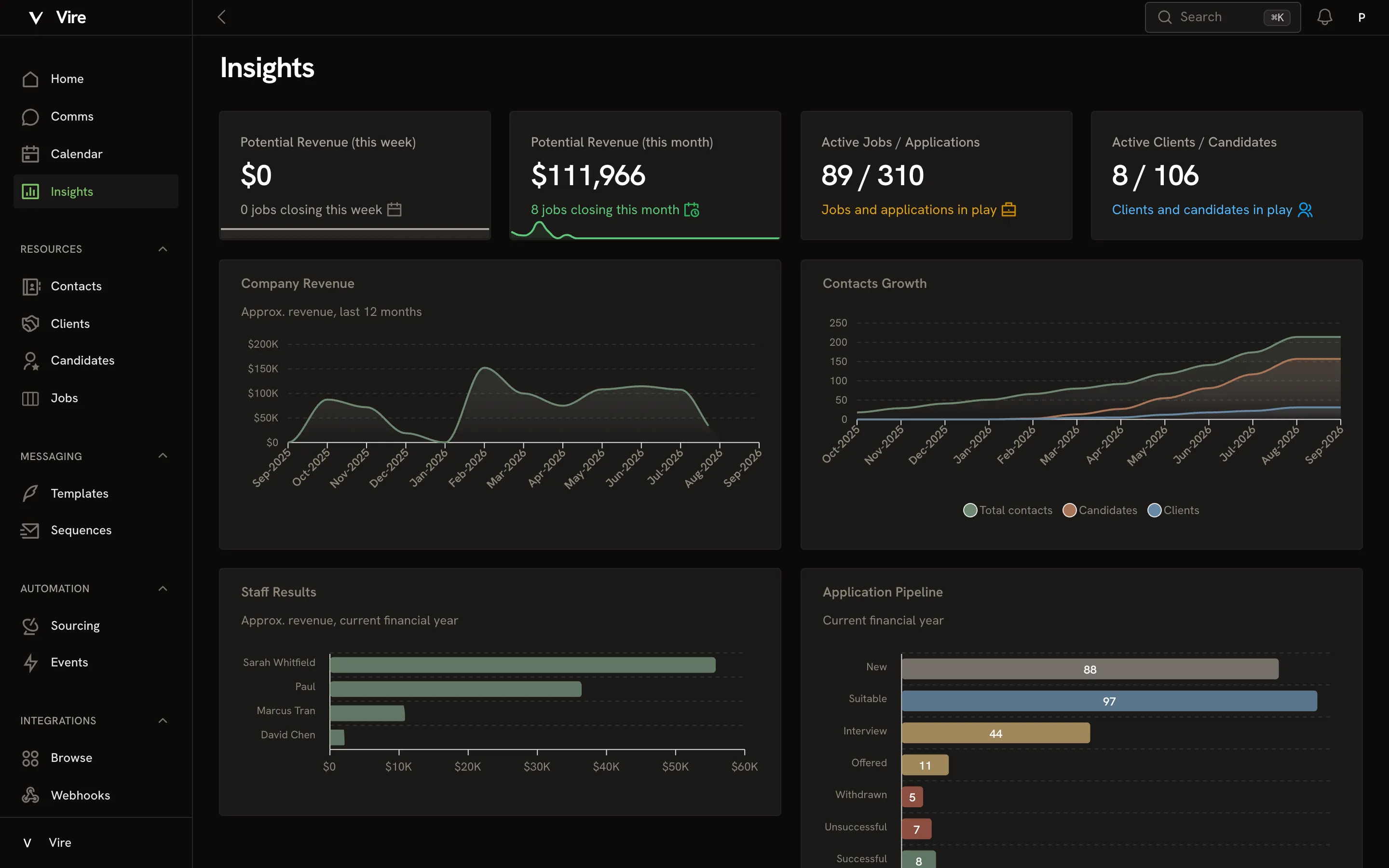This screenshot has height=868, width=1389.
Task: Click the Application Pipeline heading
Action: (882, 592)
